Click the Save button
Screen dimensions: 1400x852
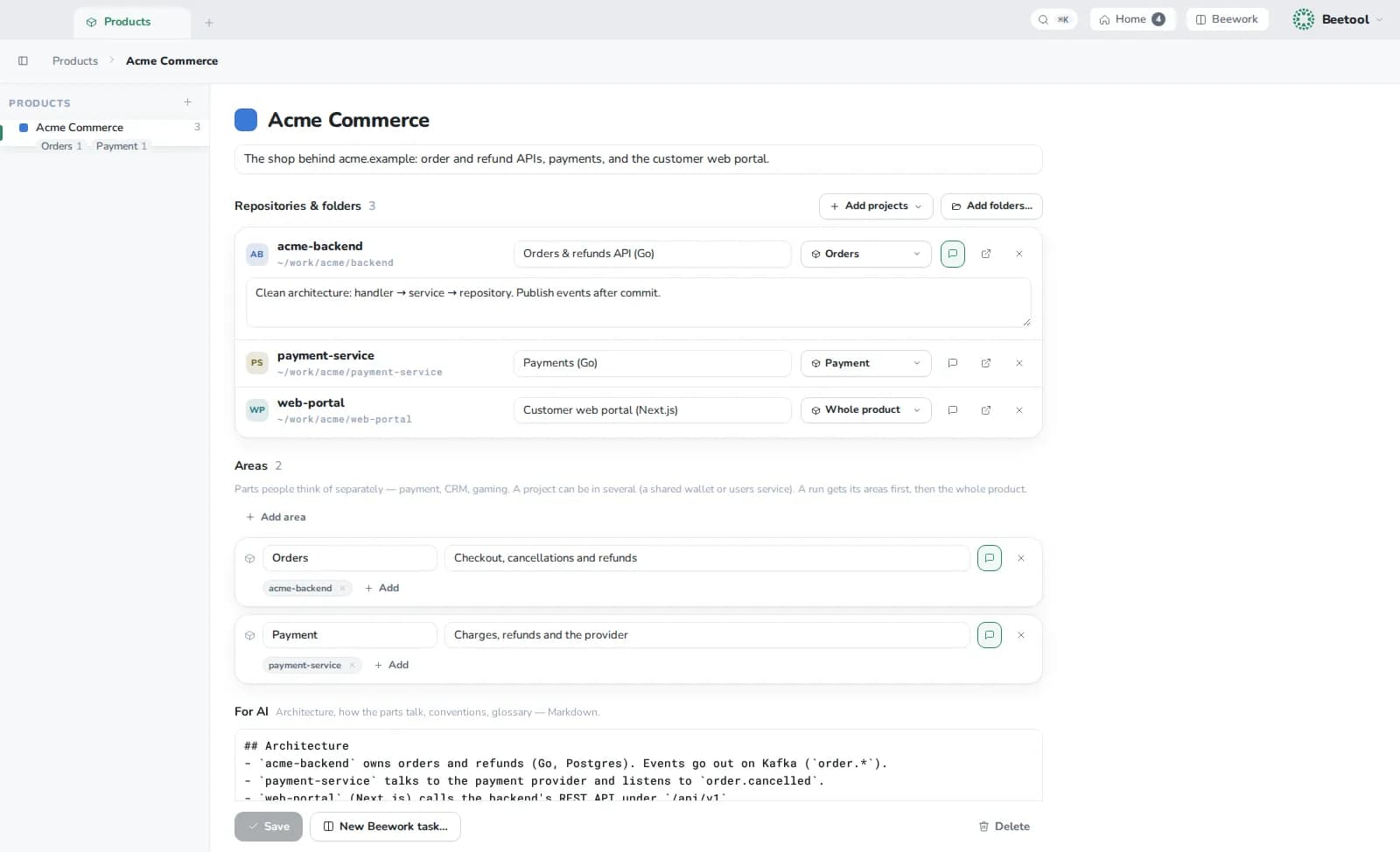tap(269, 827)
